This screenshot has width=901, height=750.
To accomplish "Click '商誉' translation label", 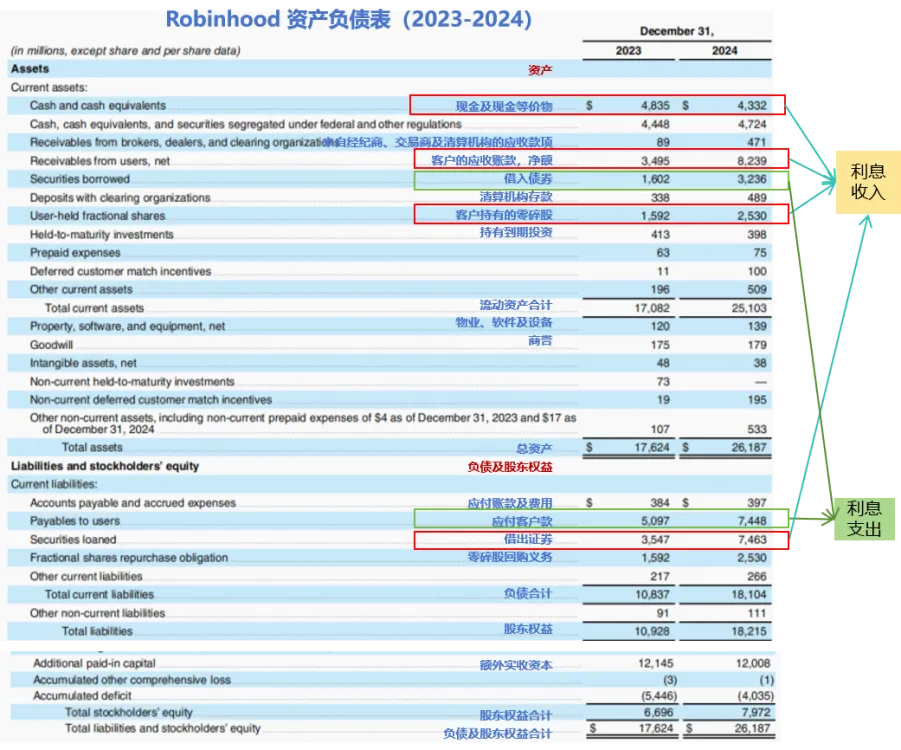I will (540, 341).
